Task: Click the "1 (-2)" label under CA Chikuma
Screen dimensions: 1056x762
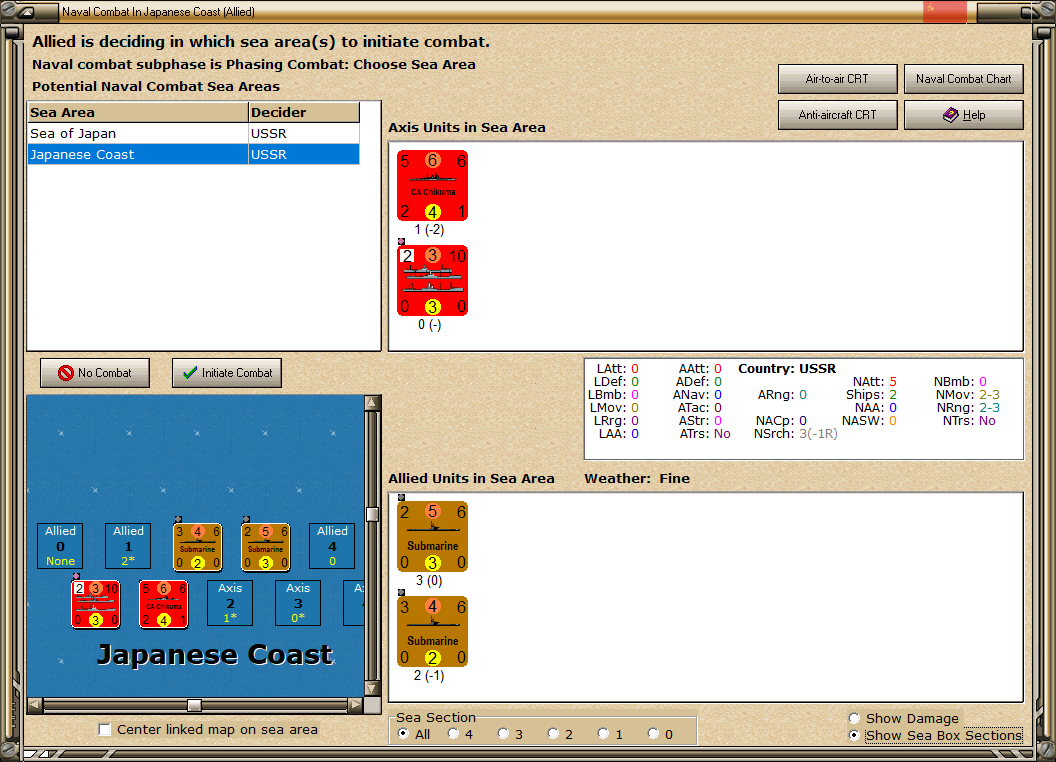Action: click(429, 230)
